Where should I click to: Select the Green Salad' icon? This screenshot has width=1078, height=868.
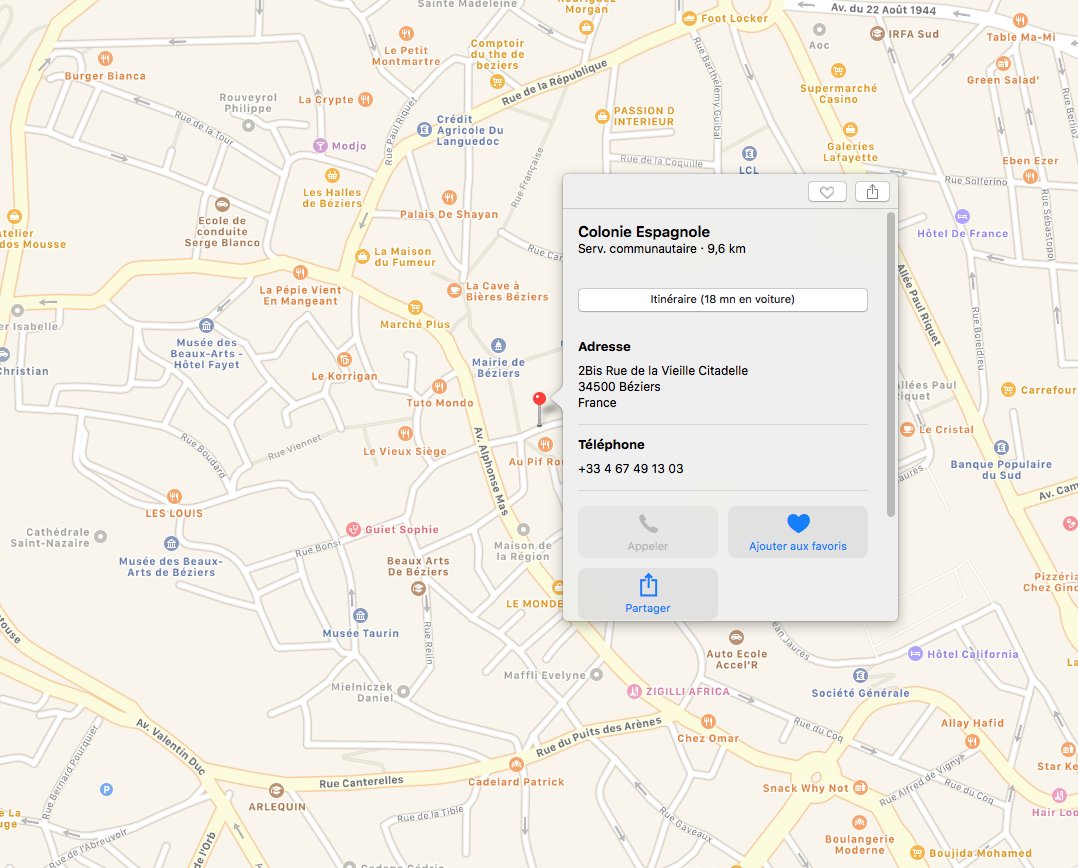[x=1003, y=64]
